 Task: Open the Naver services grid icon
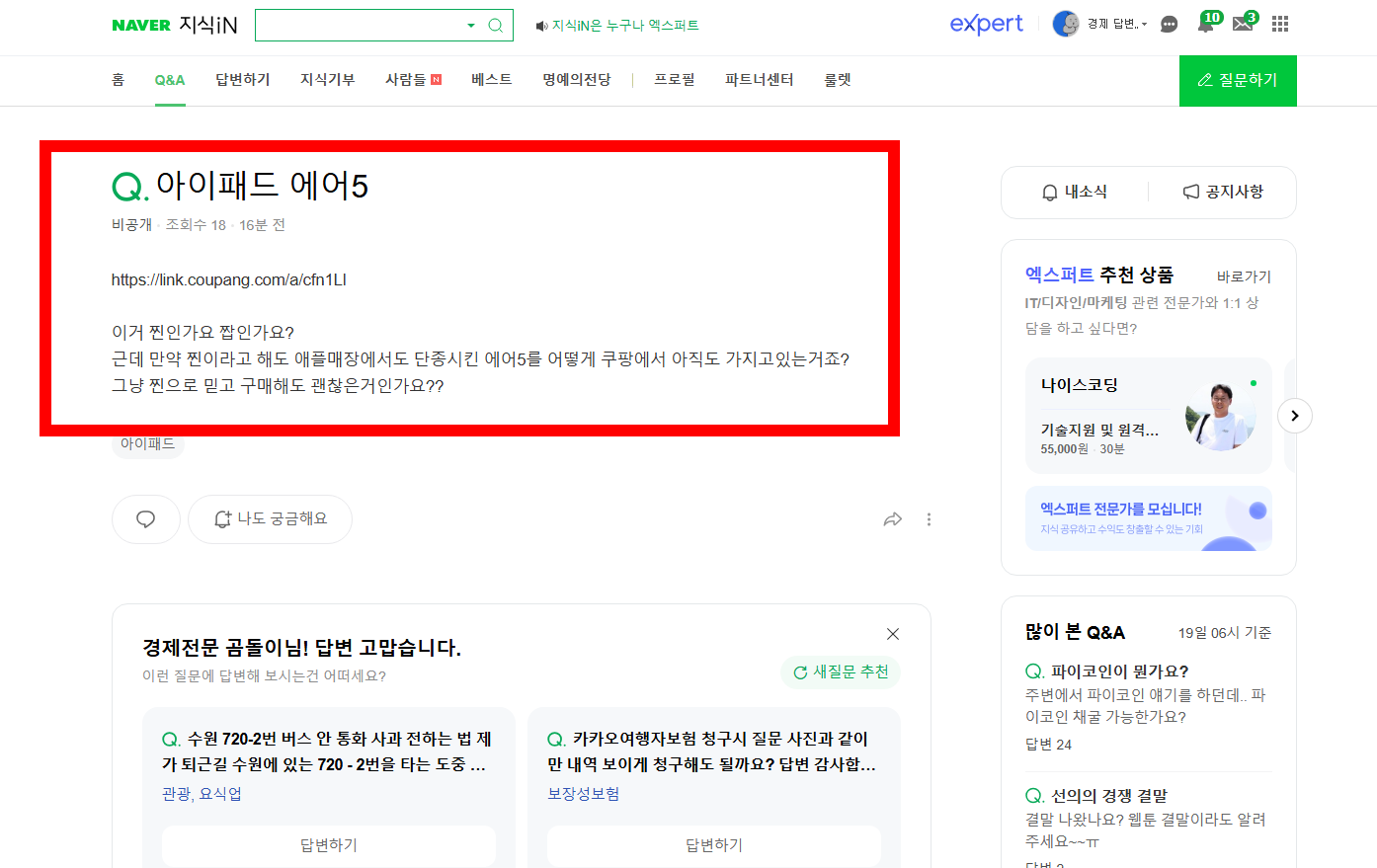[1280, 24]
